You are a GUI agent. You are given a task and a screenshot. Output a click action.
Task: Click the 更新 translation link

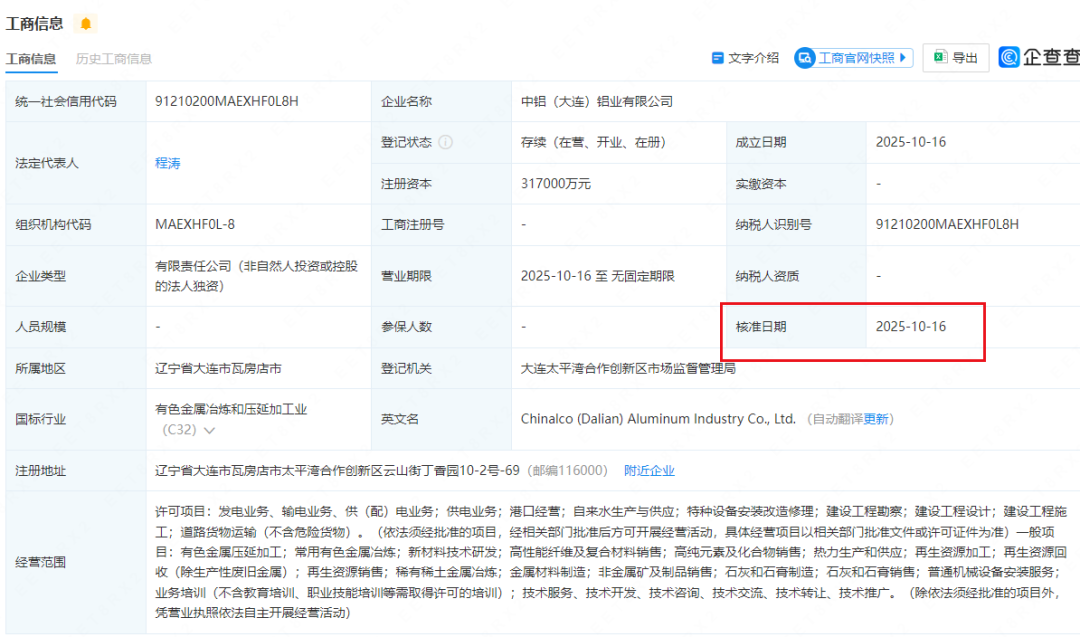(875, 419)
